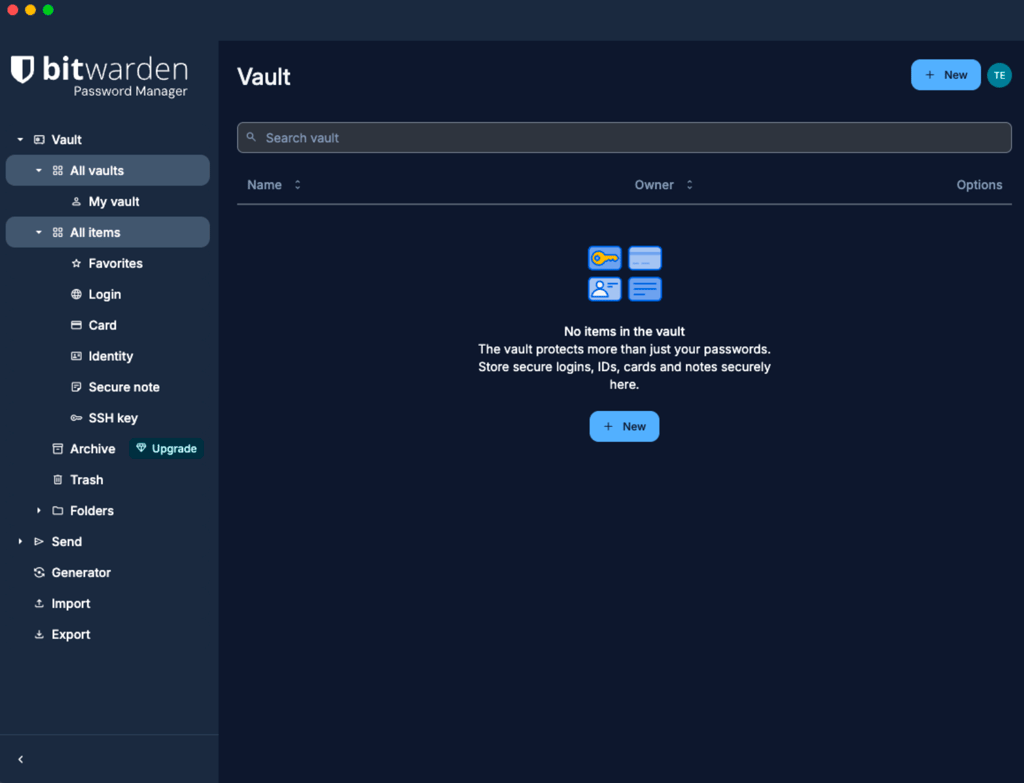1024x783 pixels.
Task: Click the Login globe icon
Action: (76, 295)
